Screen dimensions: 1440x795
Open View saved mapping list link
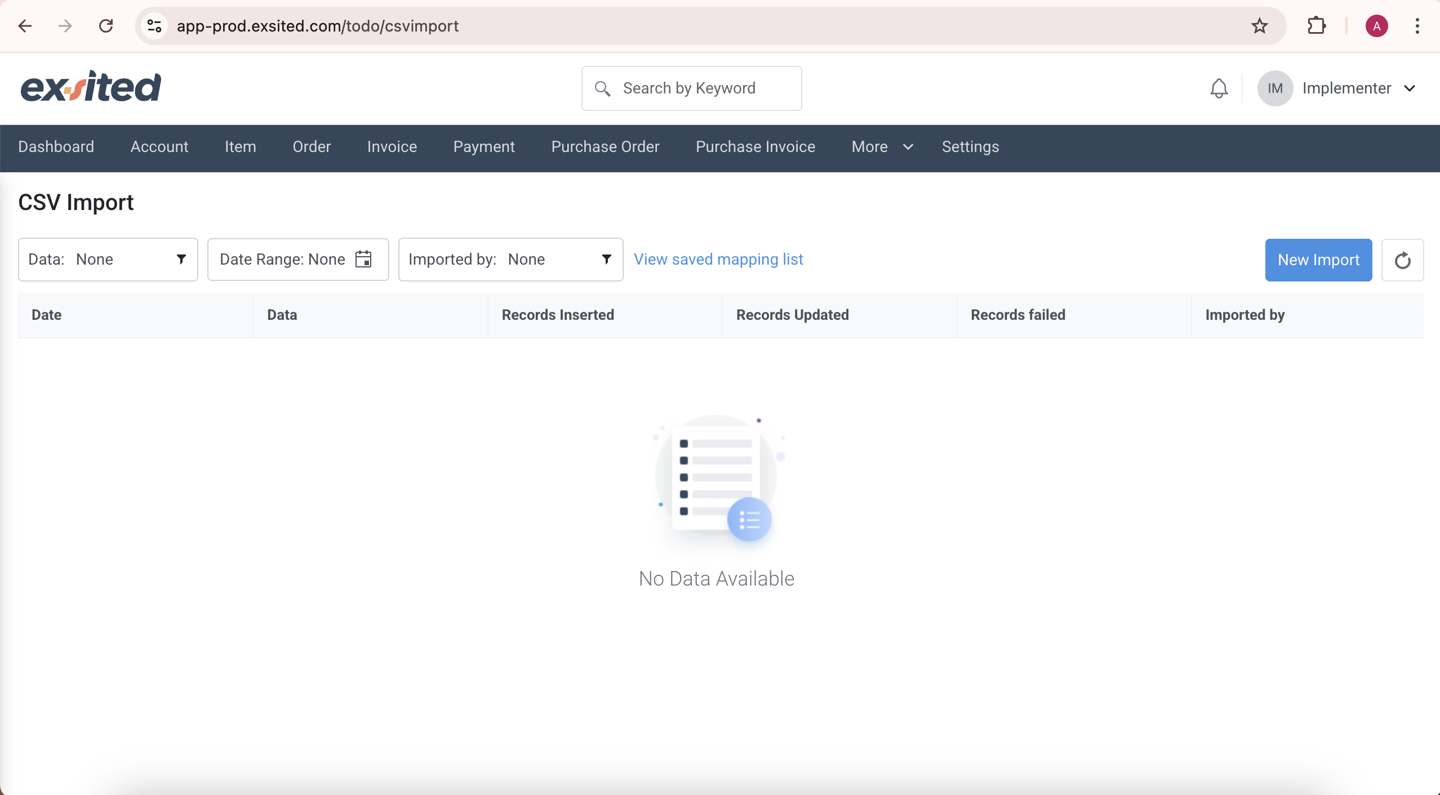pos(718,259)
